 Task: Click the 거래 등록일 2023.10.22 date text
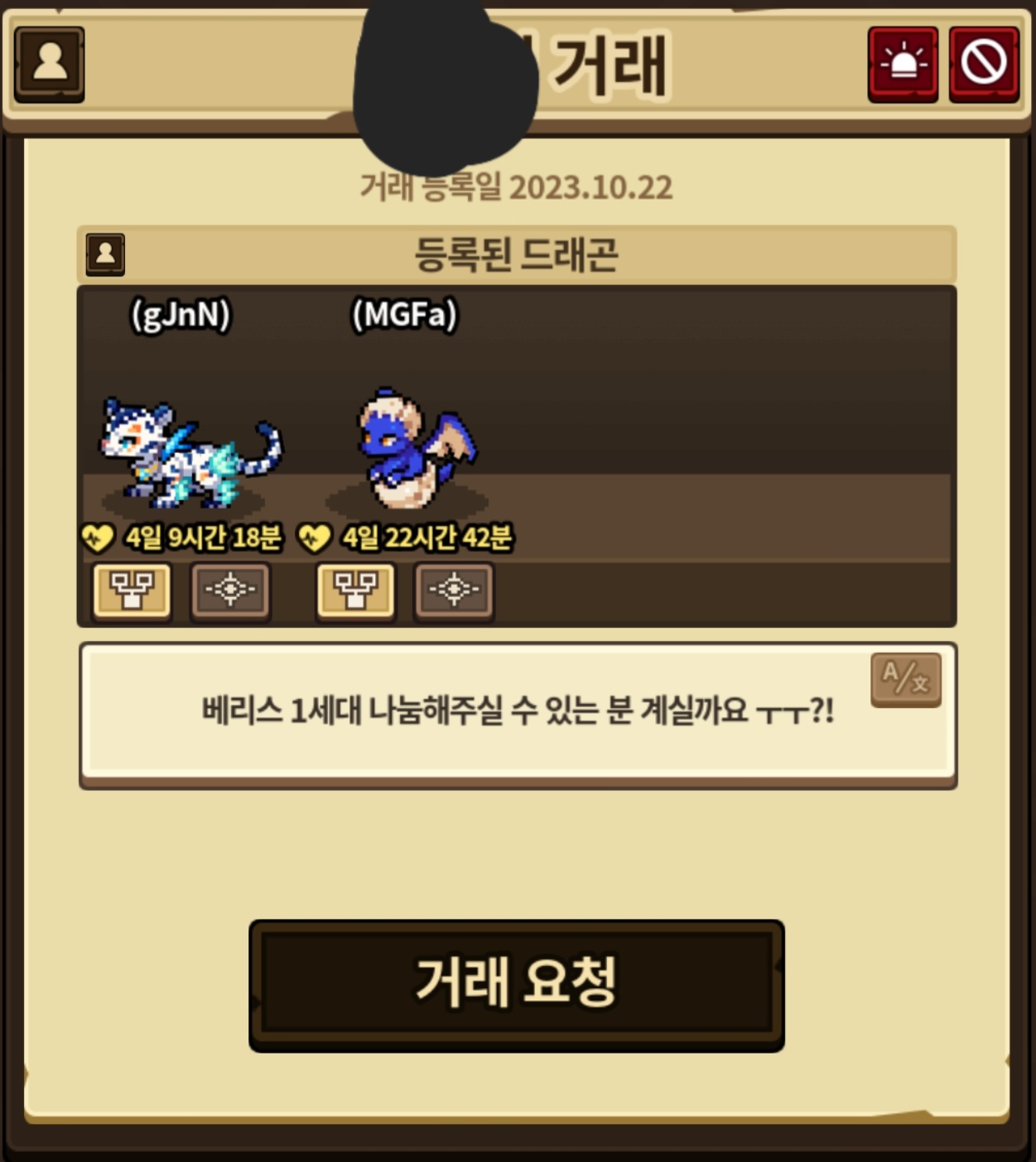pyautogui.click(x=516, y=187)
